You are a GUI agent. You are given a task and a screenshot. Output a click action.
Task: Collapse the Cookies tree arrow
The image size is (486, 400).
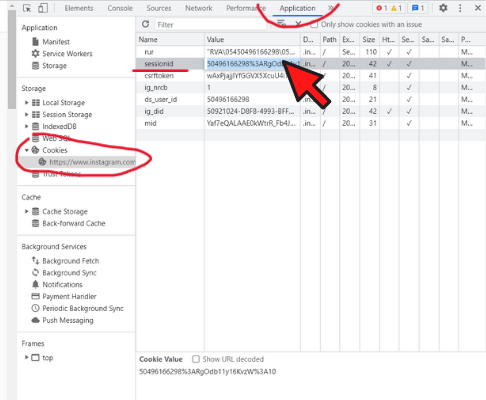pyautogui.click(x=26, y=150)
